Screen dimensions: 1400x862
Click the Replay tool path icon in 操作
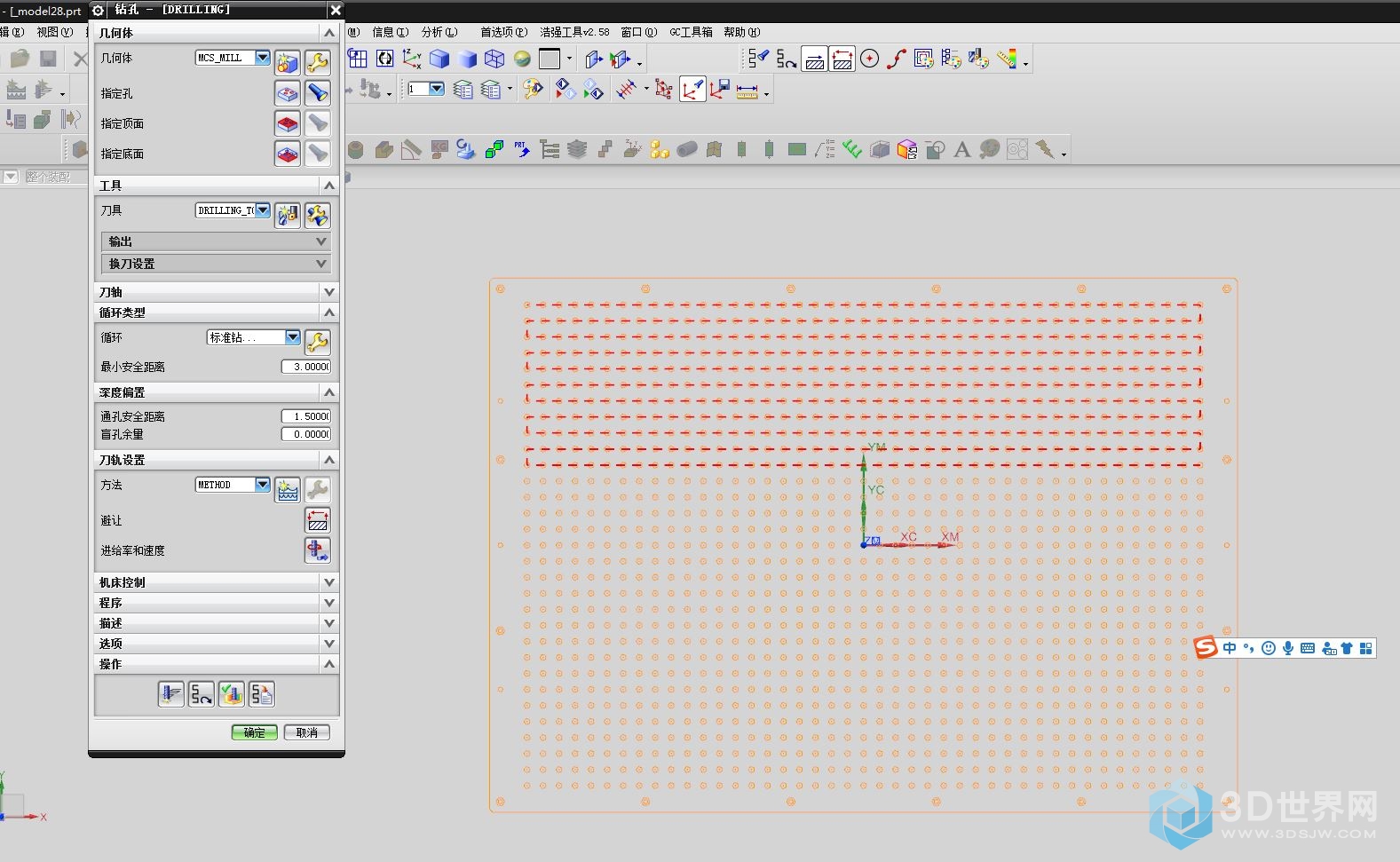click(x=202, y=694)
